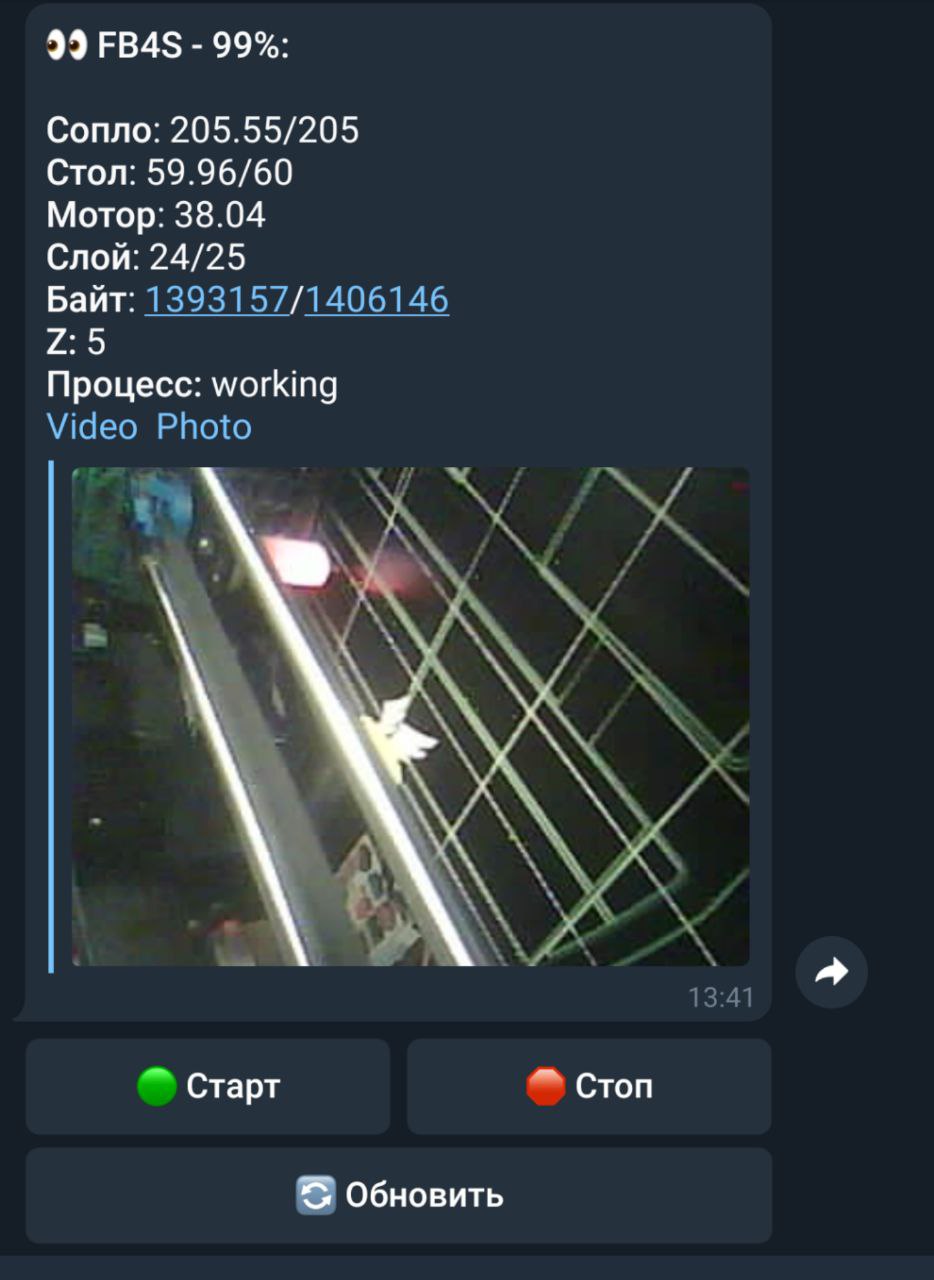The image size is (934, 1280).
Task: Click the green circle icon on Старт
Action: (x=156, y=1086)
